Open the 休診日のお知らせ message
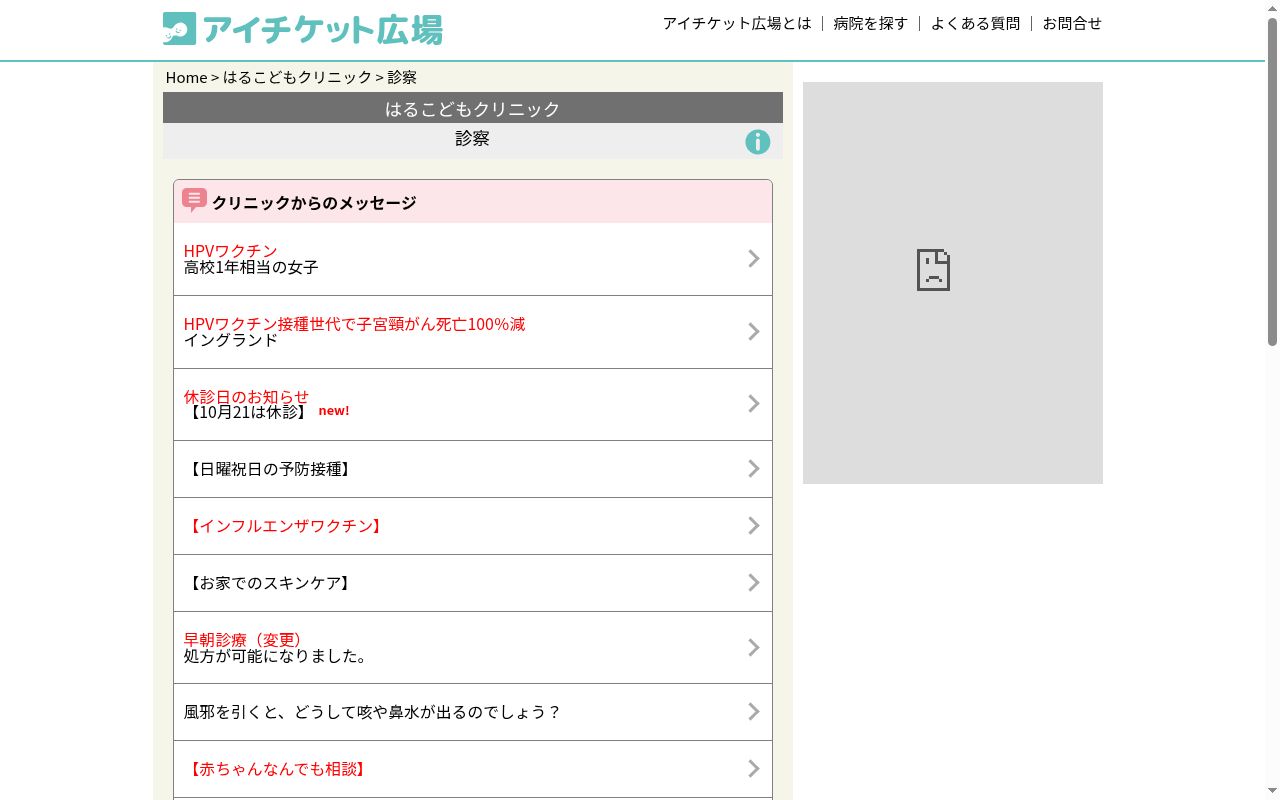 [x=473, y=404]
